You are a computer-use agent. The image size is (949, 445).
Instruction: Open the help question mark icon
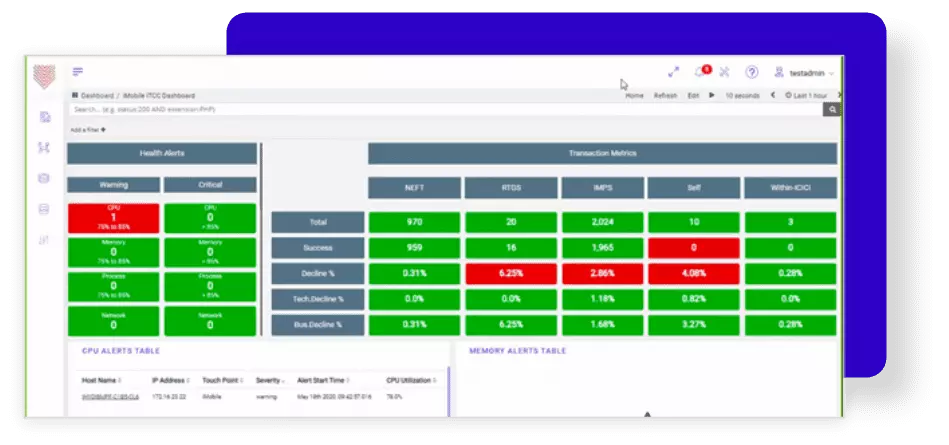click(752, 73)
